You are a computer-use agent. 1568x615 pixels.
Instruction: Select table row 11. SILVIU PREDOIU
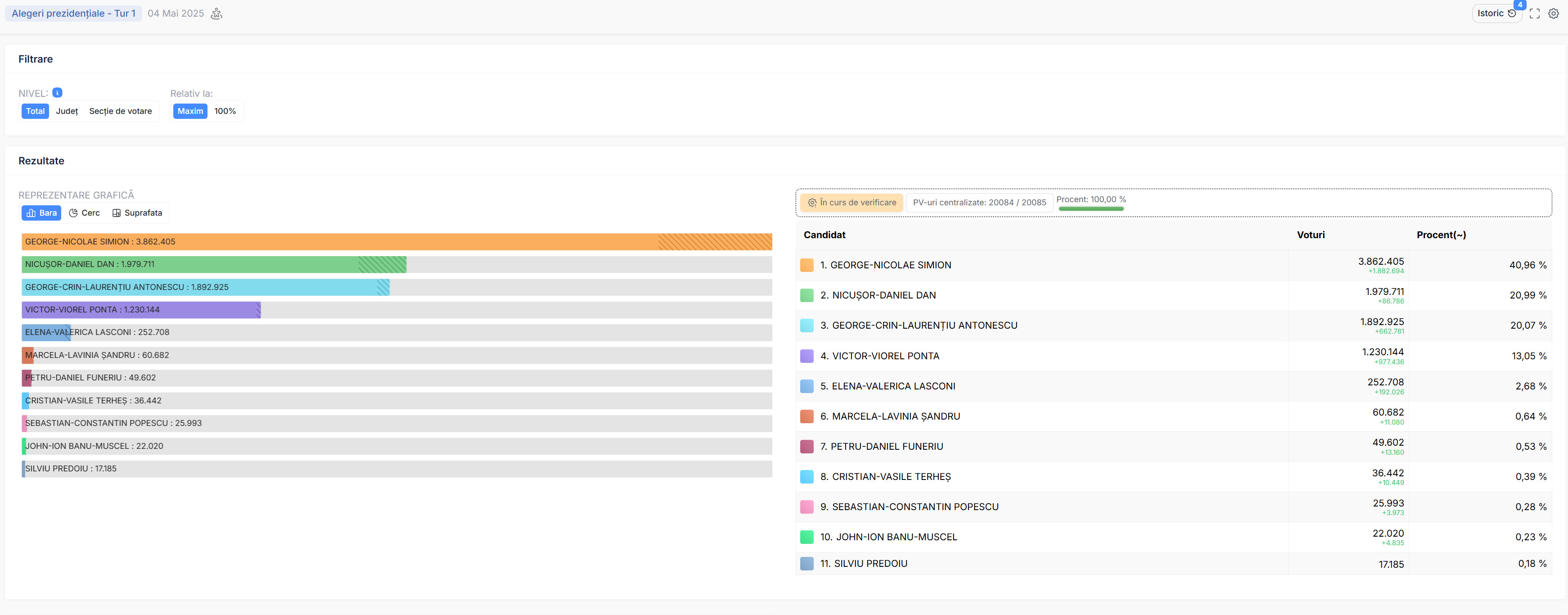(x=1174, y=563)
